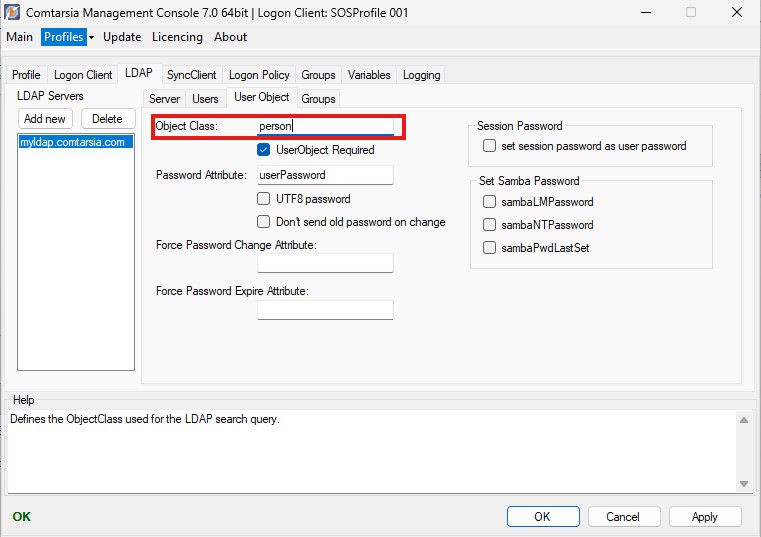The height and width of the screenshot is (537, 761).
Task: Click the Password Attribute input field
Action: (325, 175)
